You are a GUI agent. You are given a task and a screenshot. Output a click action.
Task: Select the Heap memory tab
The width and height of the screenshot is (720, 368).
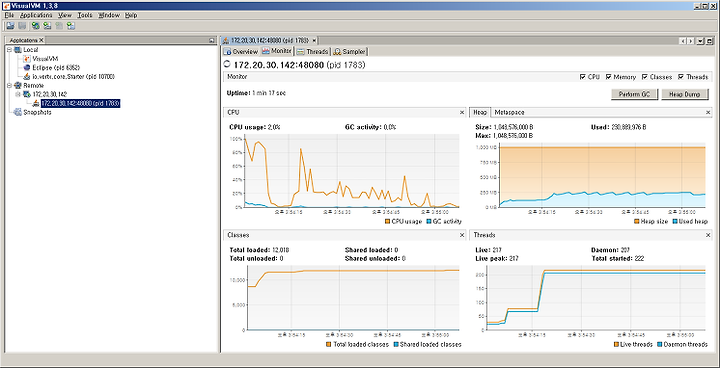pyautogui.click(x=480, y=112)
